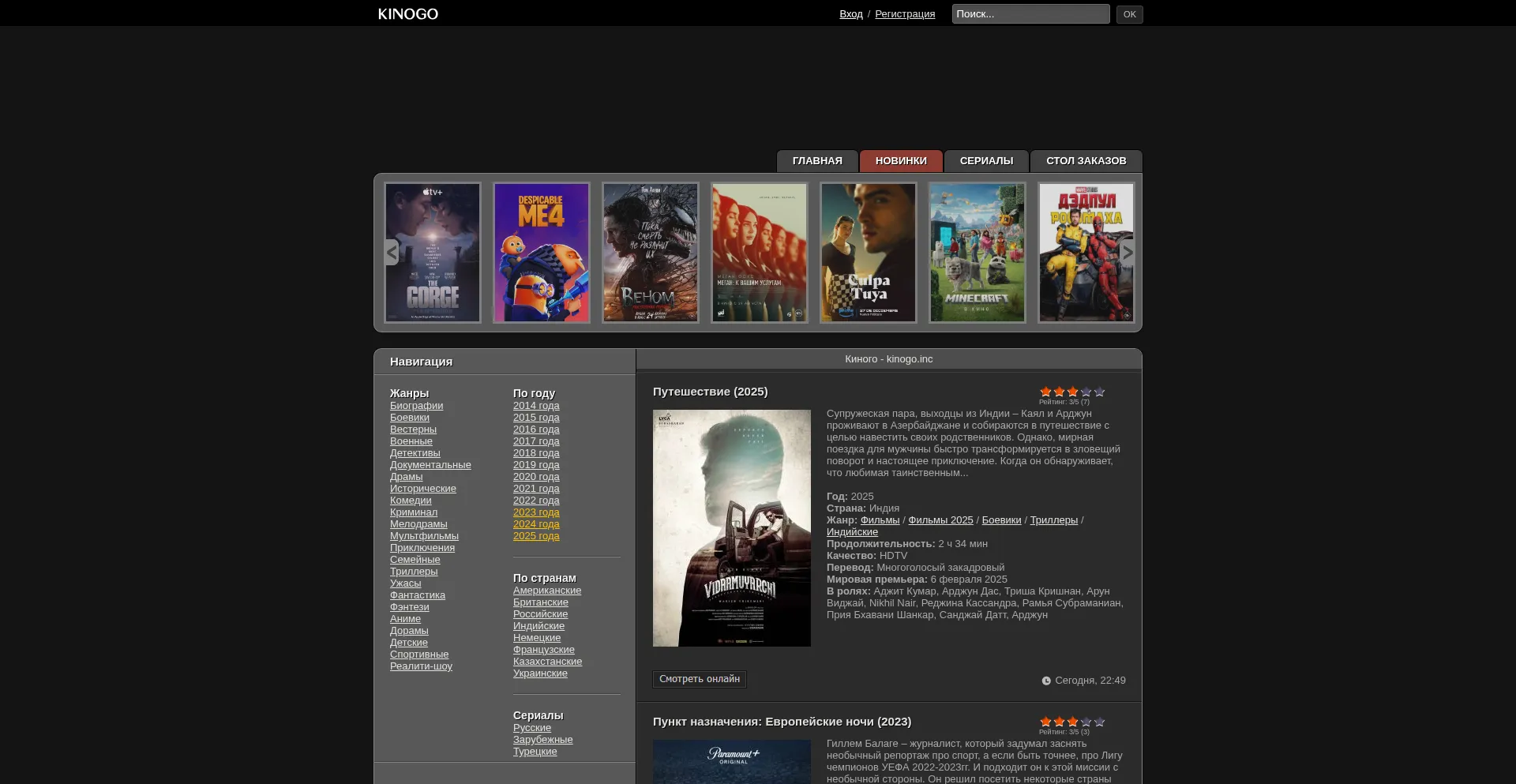The height and width of the screenshot is (784, 1516).
Task: Open the Турецкие series link
Action: 535,752
